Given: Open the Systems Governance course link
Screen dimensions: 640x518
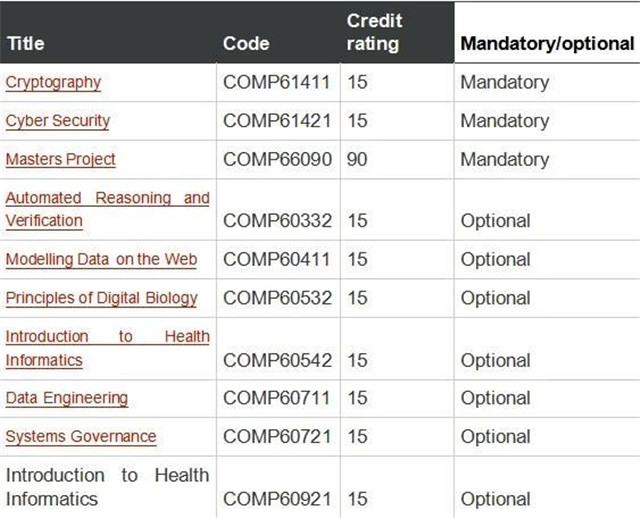Looking at the screenshot, I should point(81,436).
